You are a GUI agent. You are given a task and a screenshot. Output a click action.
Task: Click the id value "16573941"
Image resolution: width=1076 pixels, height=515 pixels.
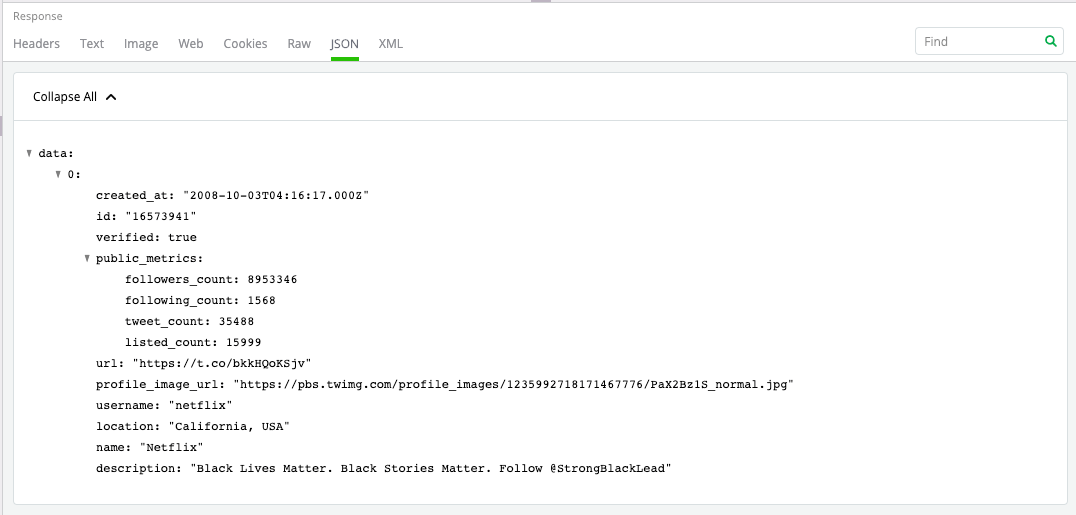pyautogui.click(x=161, y=216)
